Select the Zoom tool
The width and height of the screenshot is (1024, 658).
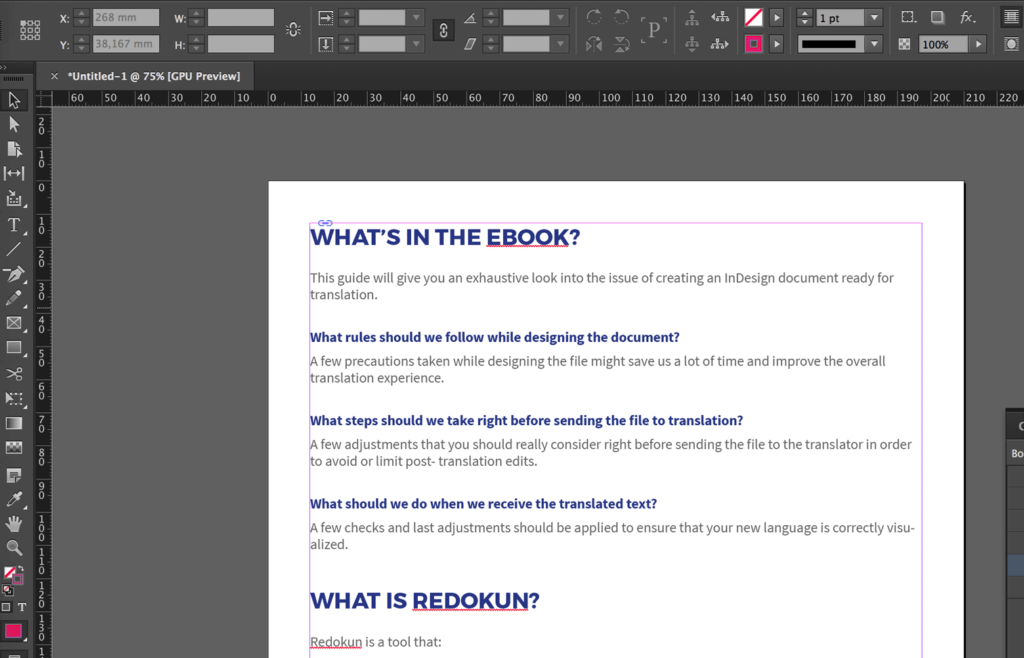[x=14, y=548]
